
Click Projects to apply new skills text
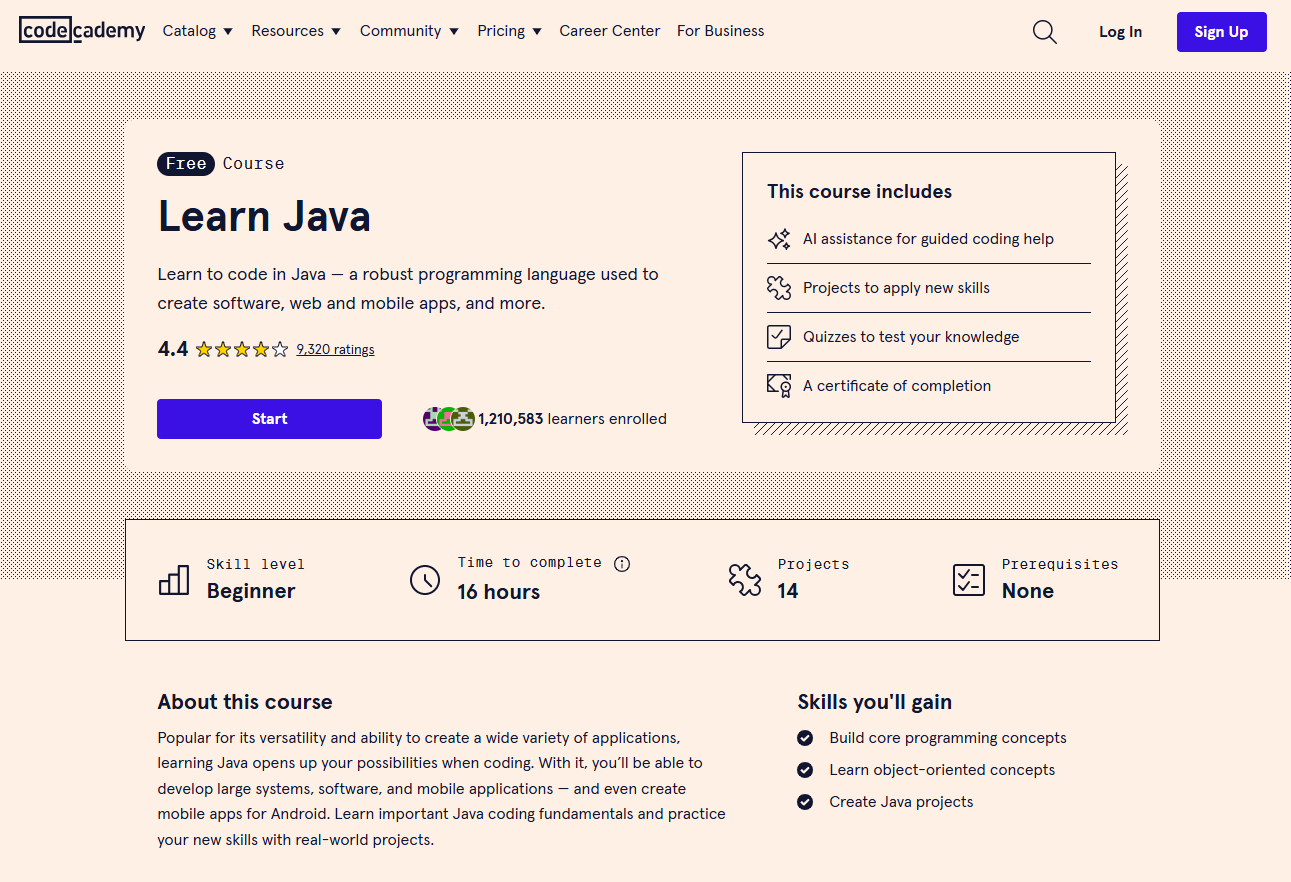tap(896, 288)
